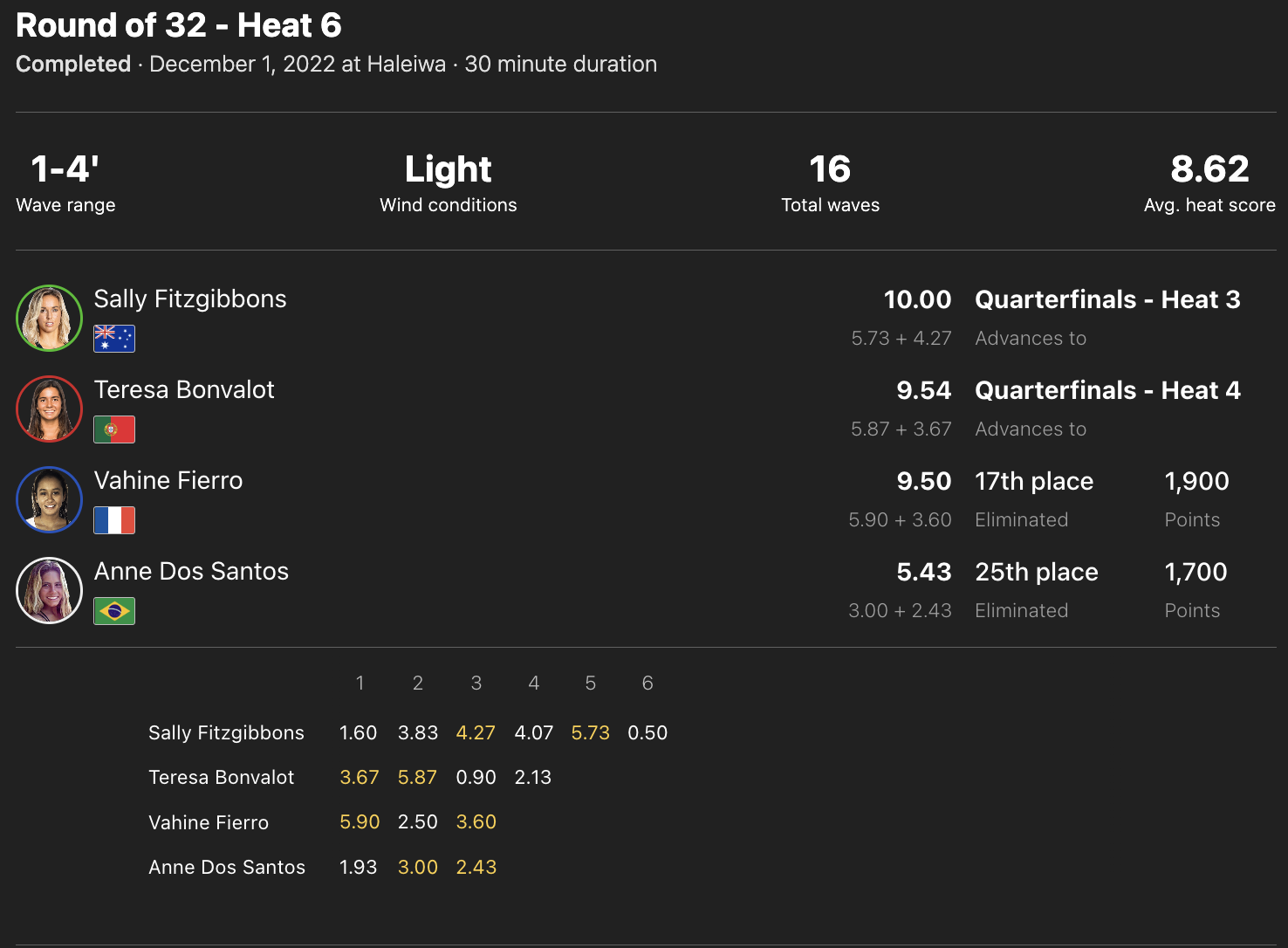Viewport: 1288px width, 948px height.
Task: Click the French flag icon
Action: [x=114, y=520]
